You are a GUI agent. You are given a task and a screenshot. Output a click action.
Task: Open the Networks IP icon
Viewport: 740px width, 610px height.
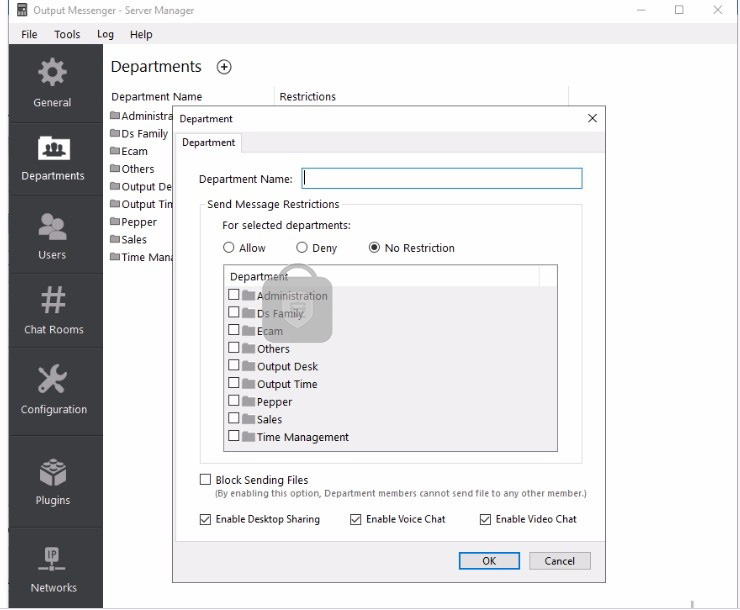click(x=52, y=558)
